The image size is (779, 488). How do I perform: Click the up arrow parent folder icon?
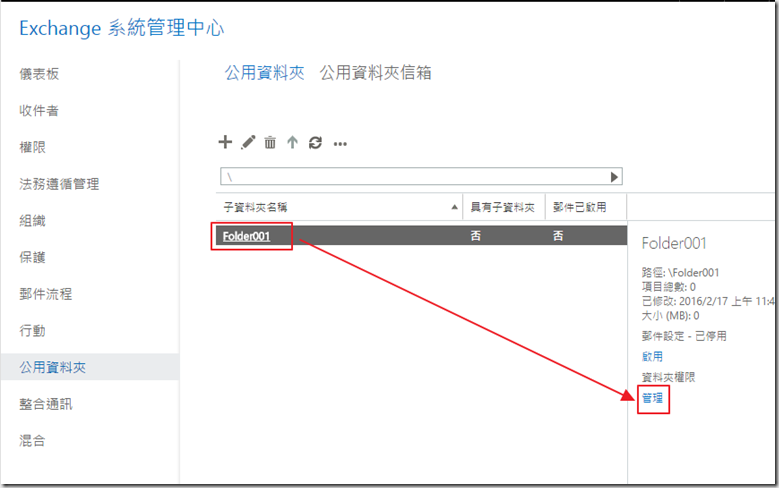click(x=292, y=143)
